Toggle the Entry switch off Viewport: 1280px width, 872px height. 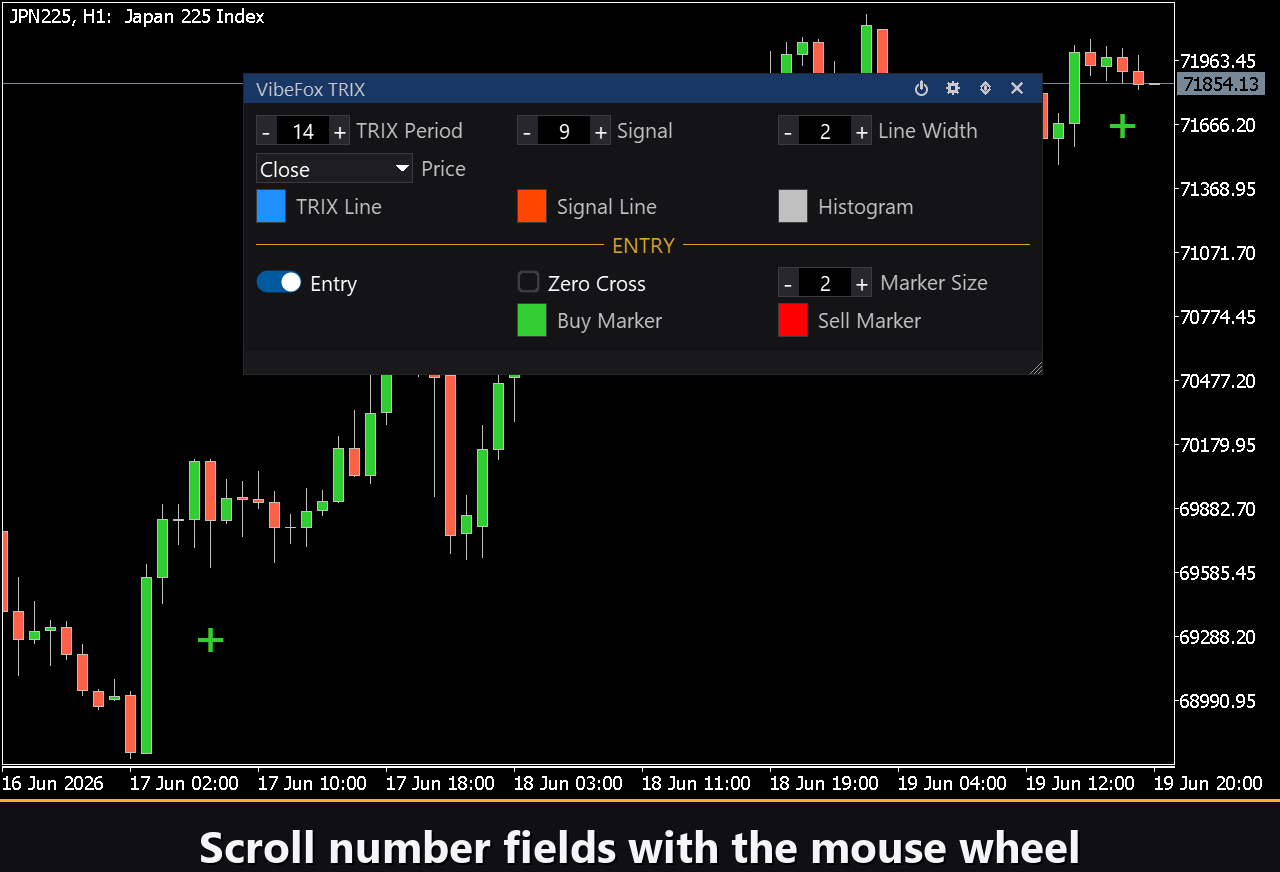(x=279, y=282)
